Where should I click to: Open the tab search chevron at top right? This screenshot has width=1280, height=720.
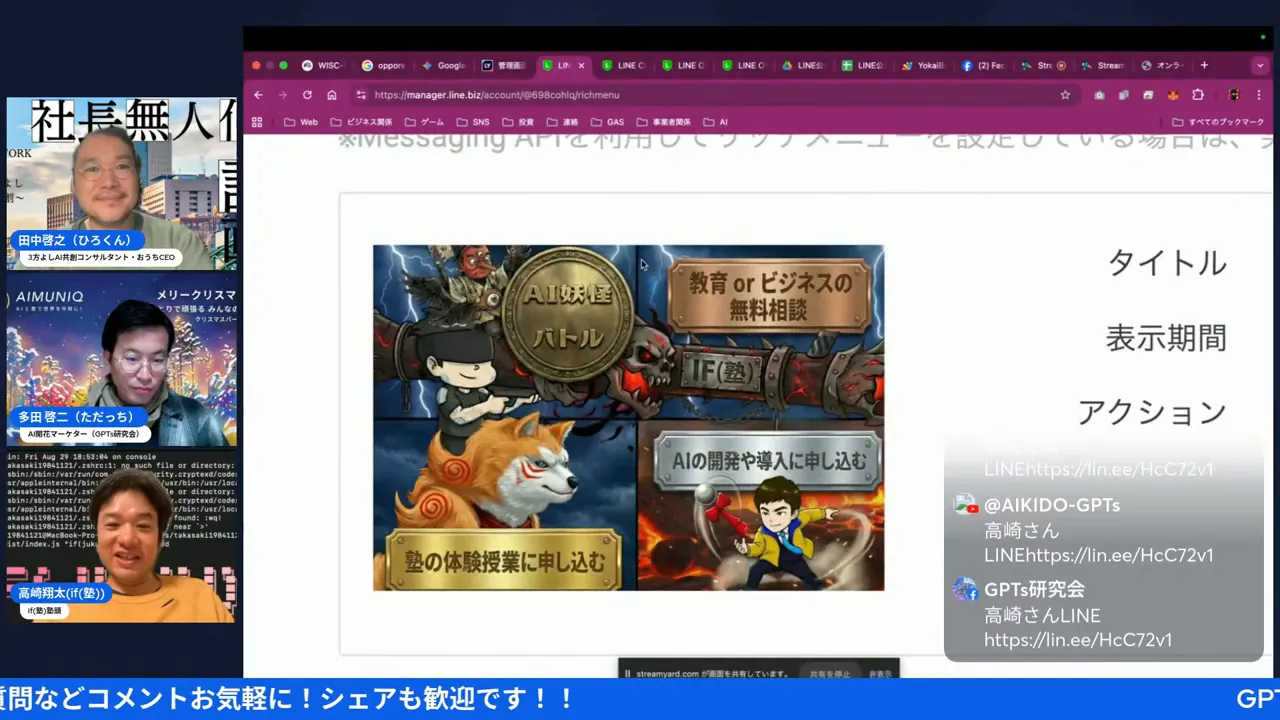(x=1261, y=65)
